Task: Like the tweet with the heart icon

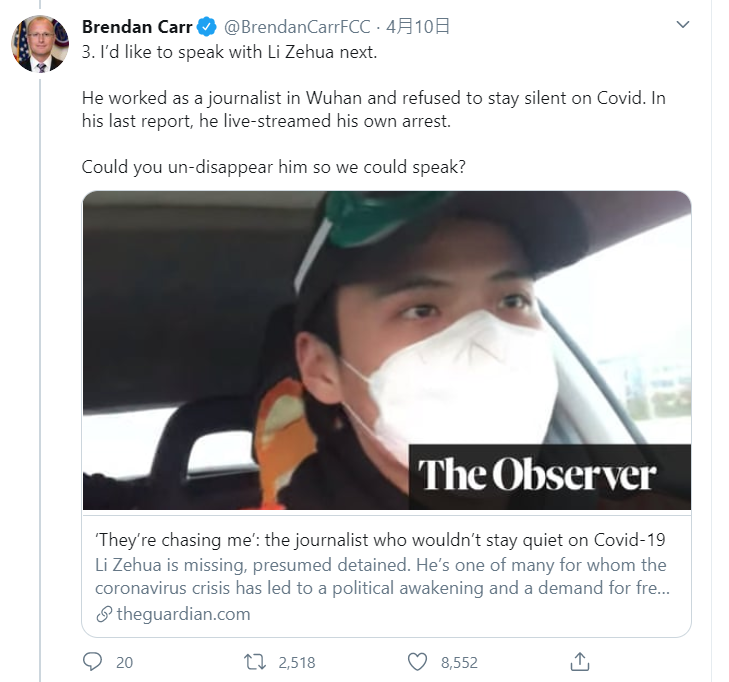Action: (417, 661)
